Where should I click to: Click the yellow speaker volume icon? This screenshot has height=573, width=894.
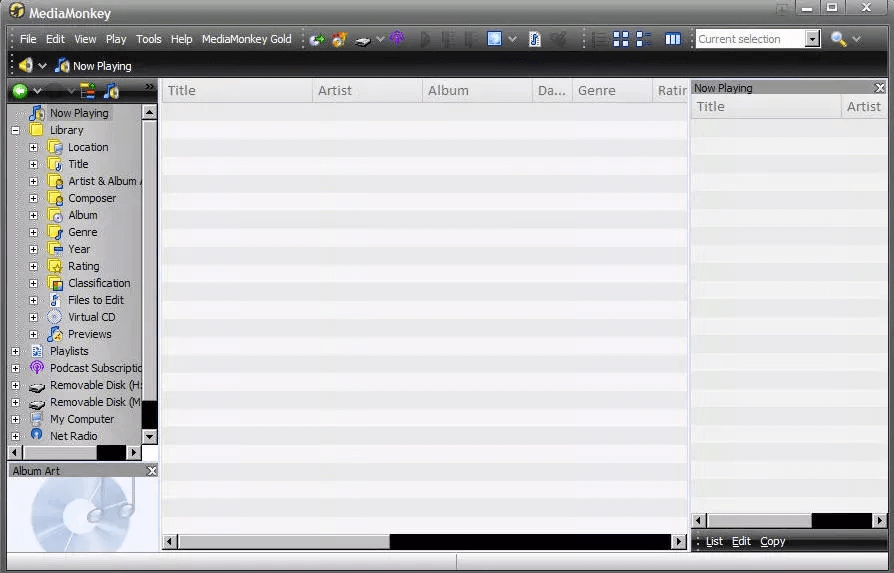tap(25, 65)
